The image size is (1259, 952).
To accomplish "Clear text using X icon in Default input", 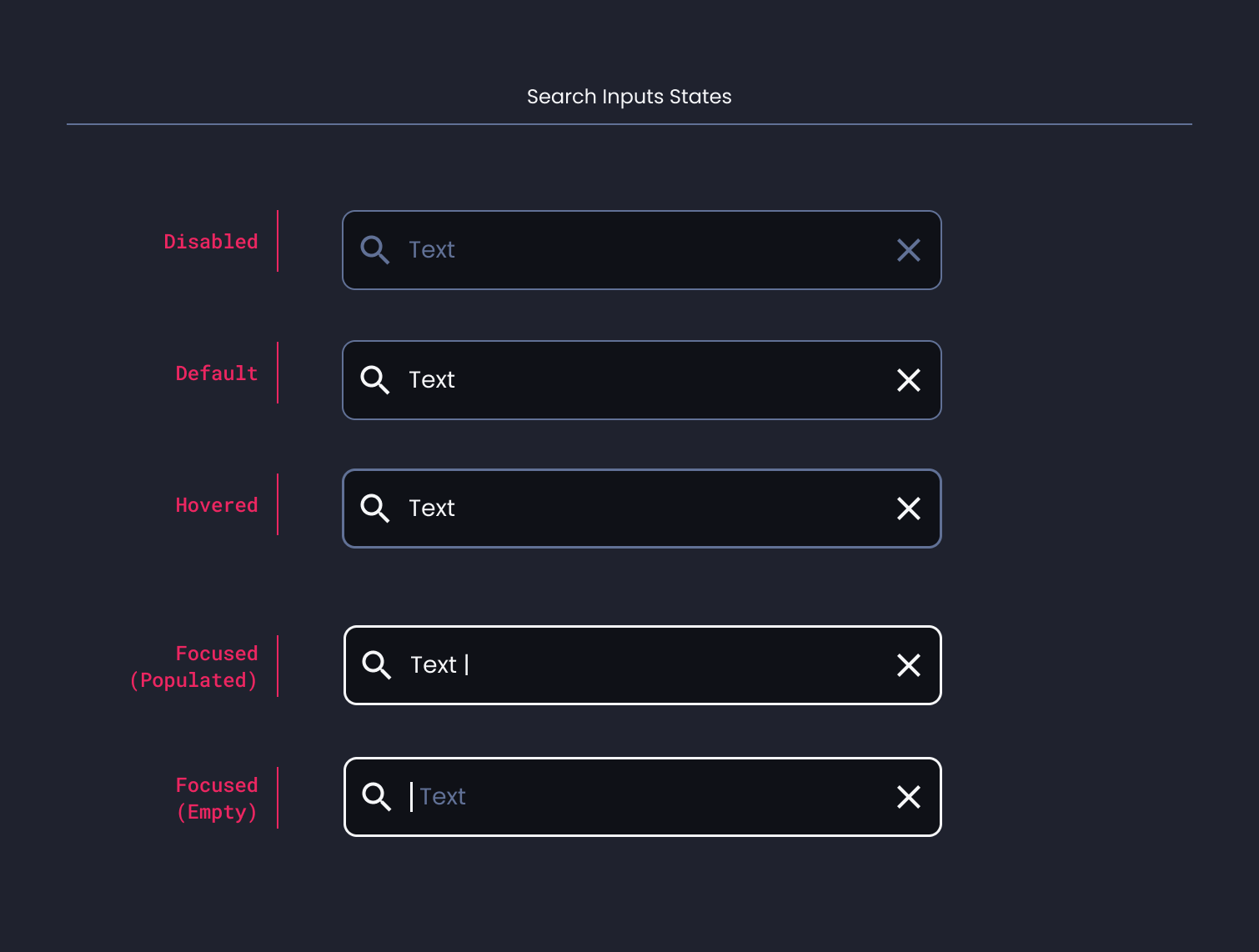I will [908, 380].
